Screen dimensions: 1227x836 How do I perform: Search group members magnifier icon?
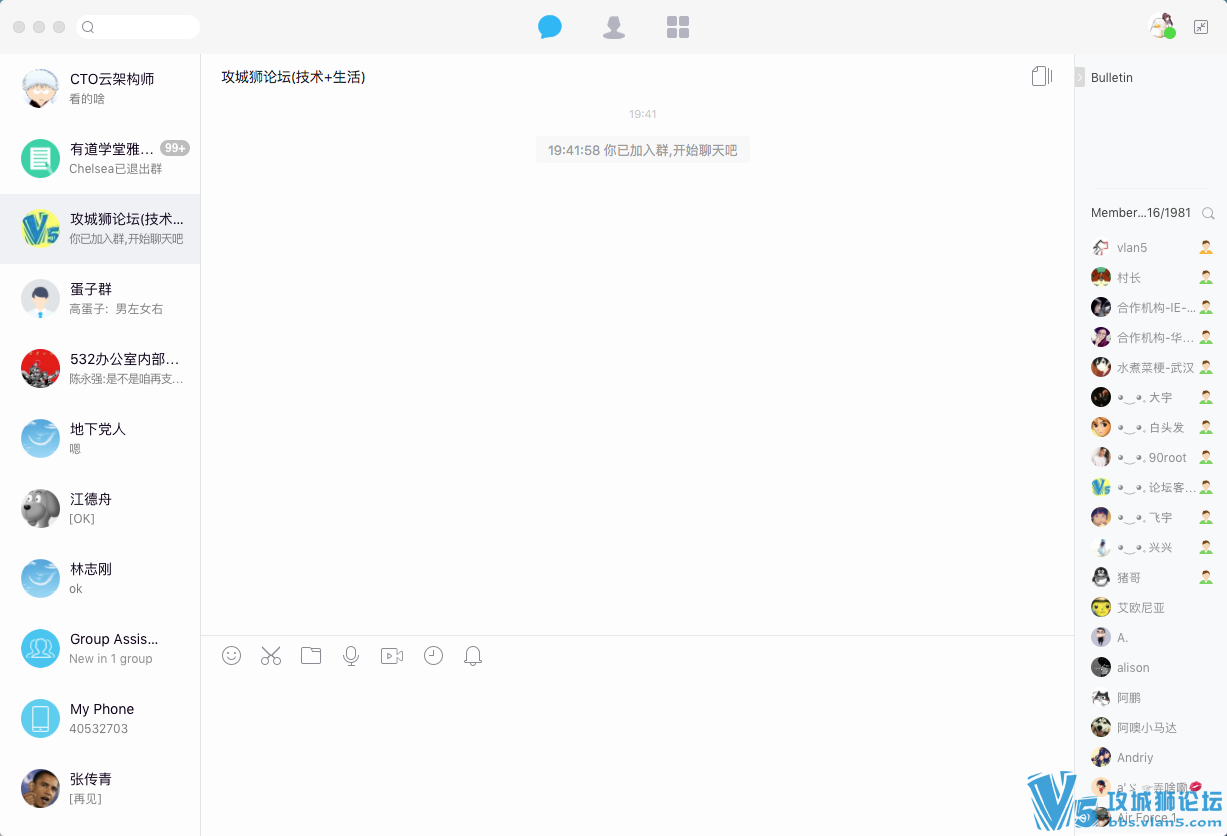pyautogui.click(x=1208, y=213)
